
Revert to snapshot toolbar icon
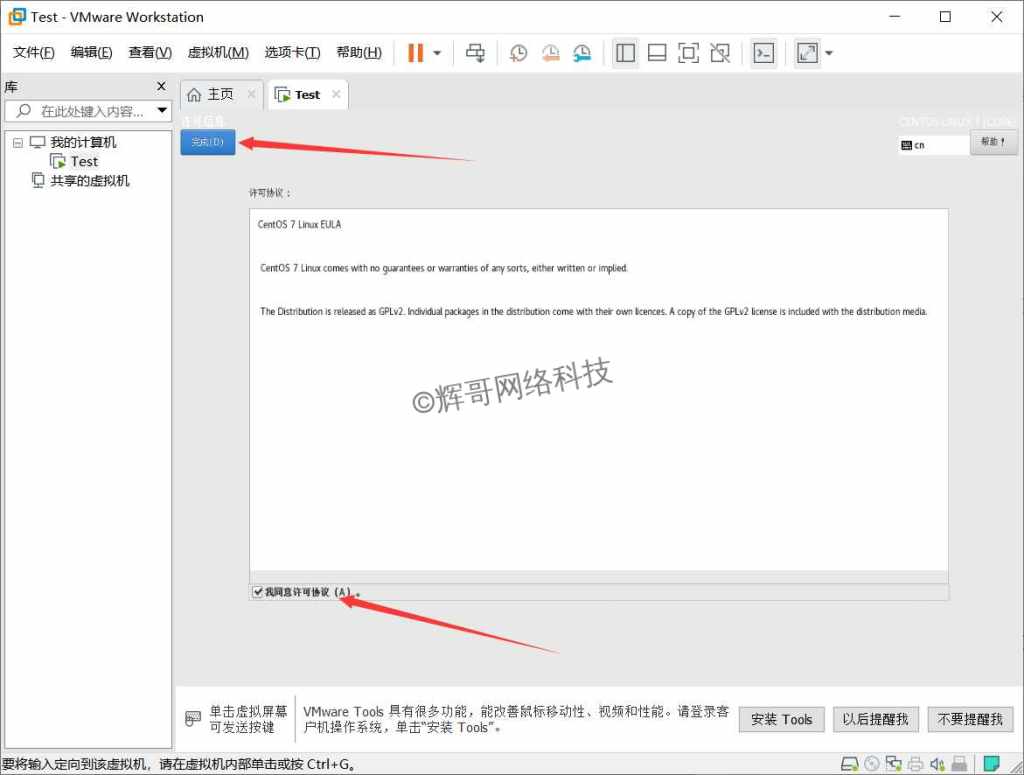click(551, 53)
